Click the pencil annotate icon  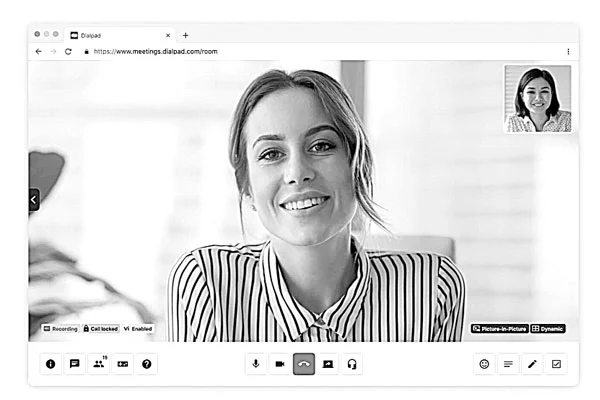coord(533,364)
